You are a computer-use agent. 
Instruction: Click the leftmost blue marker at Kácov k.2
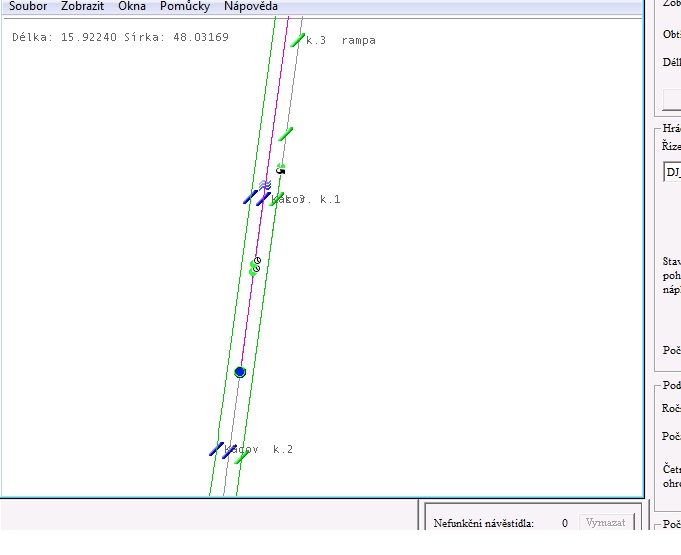[216, 449]
